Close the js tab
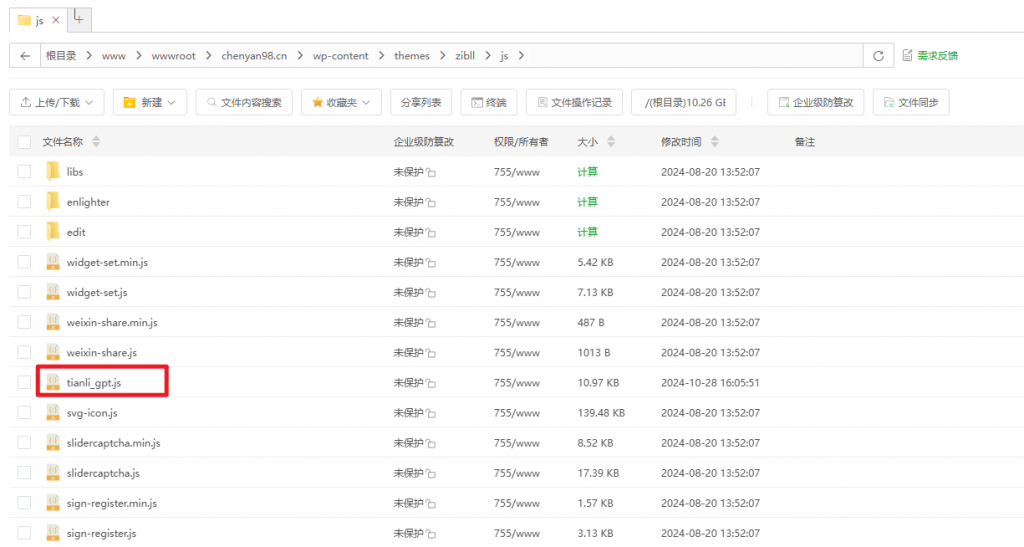This screenshot has height=547, width=1024. [x=56, y=20]
